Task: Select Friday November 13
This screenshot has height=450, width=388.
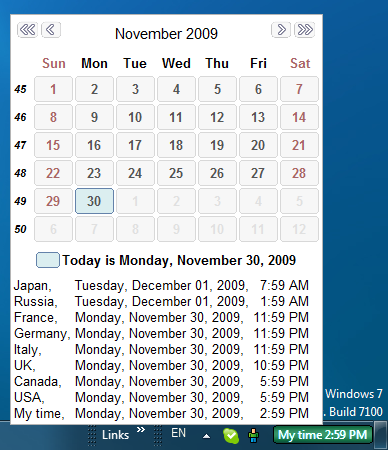Action: pos(258,117)
